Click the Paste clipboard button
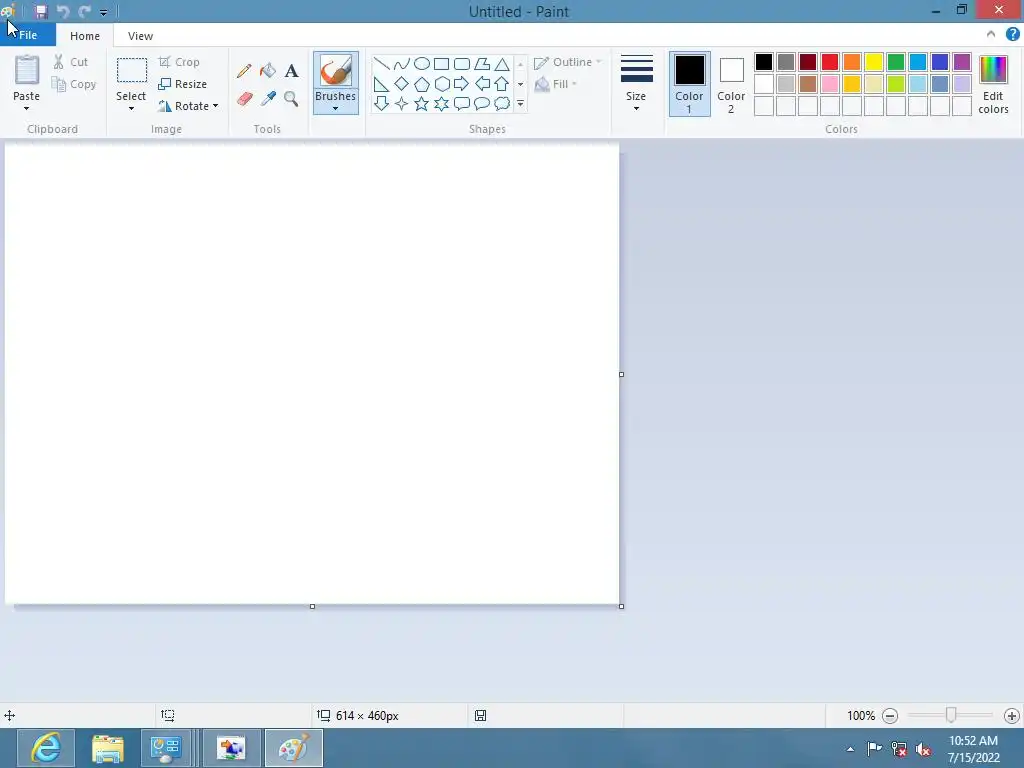Screen dimensions: 1024x768 tap(27, 71)
